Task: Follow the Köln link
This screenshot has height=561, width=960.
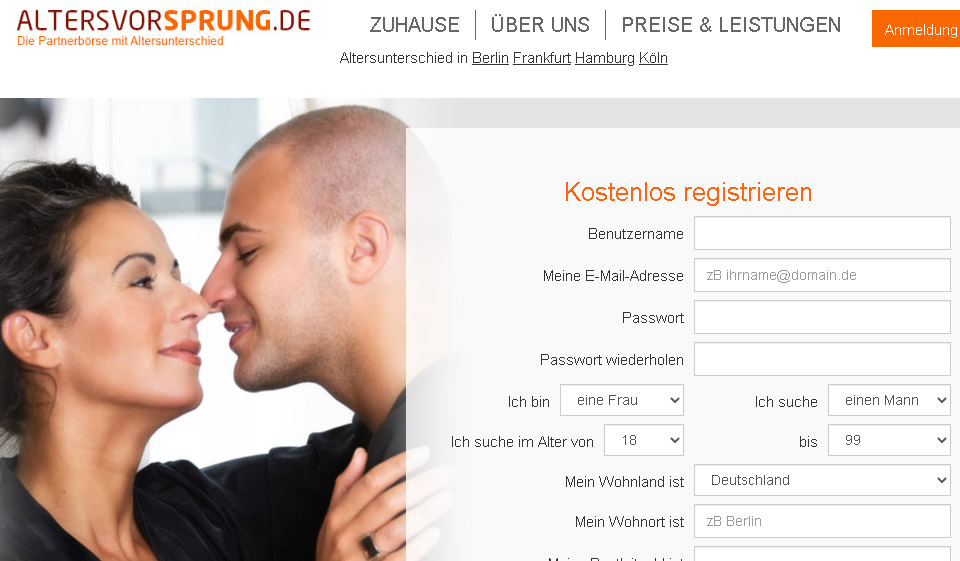Action: click(x=653, y=58)
